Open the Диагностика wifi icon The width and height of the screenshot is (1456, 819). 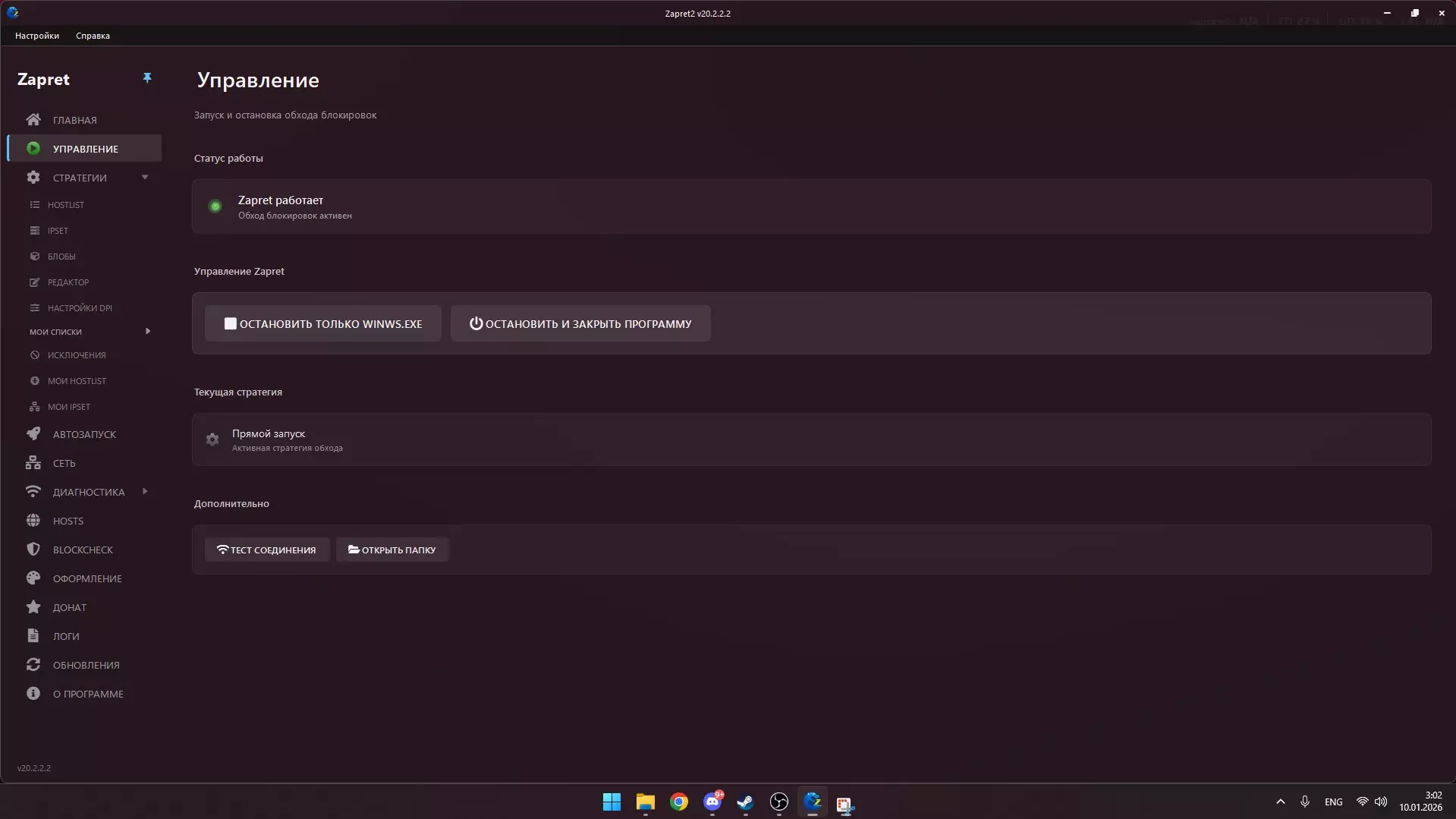33,492
